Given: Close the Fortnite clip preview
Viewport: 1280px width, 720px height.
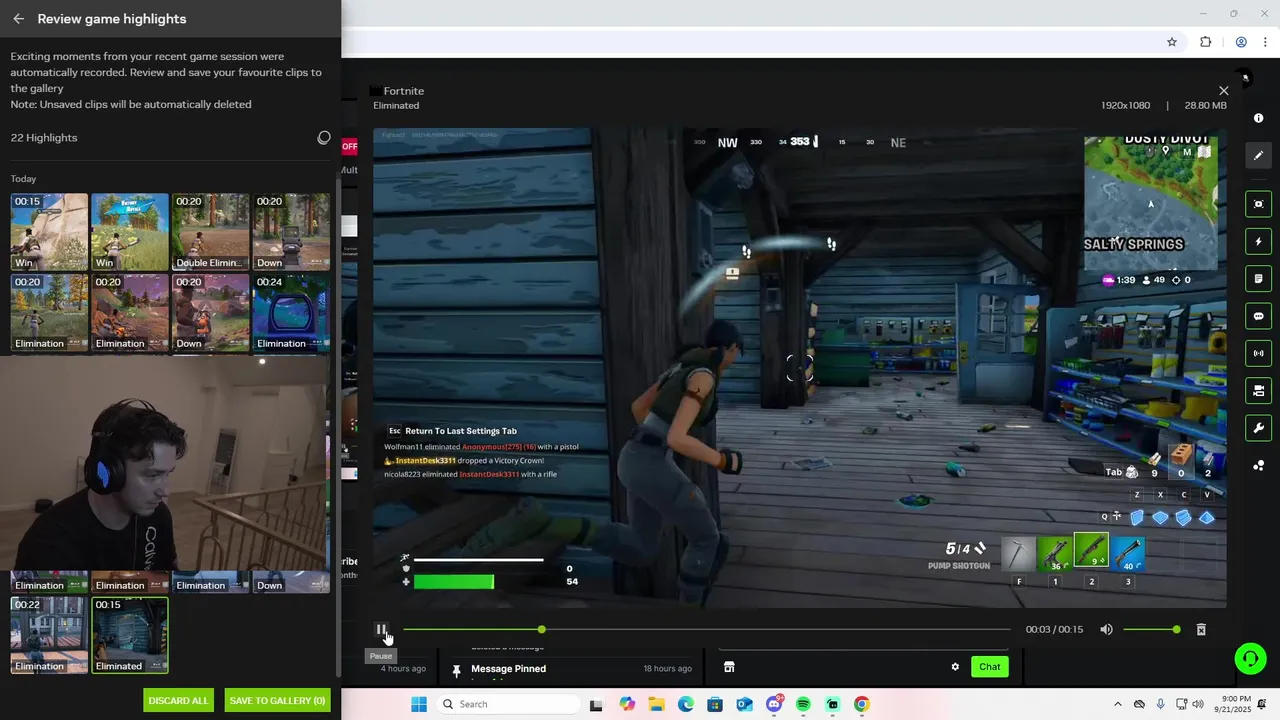Looking at the screenshot, I should click(1223, 91).
